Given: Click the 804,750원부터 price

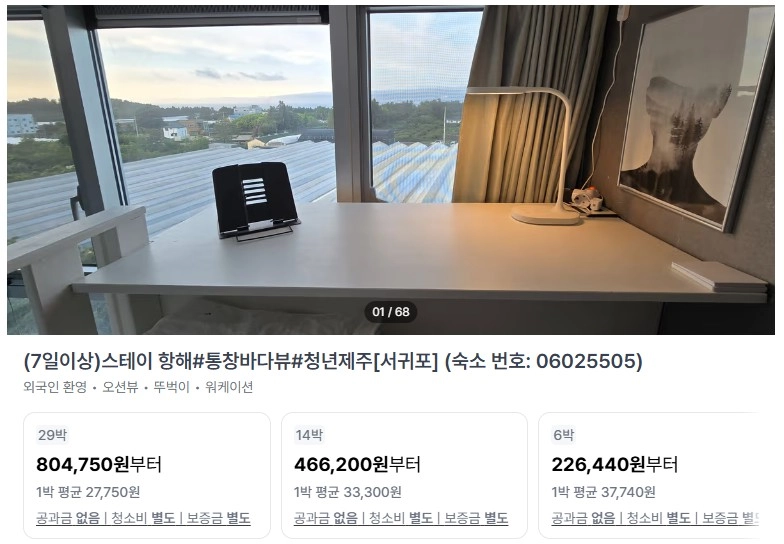Looking at the screenshot, I should click(x=99, y=464).
